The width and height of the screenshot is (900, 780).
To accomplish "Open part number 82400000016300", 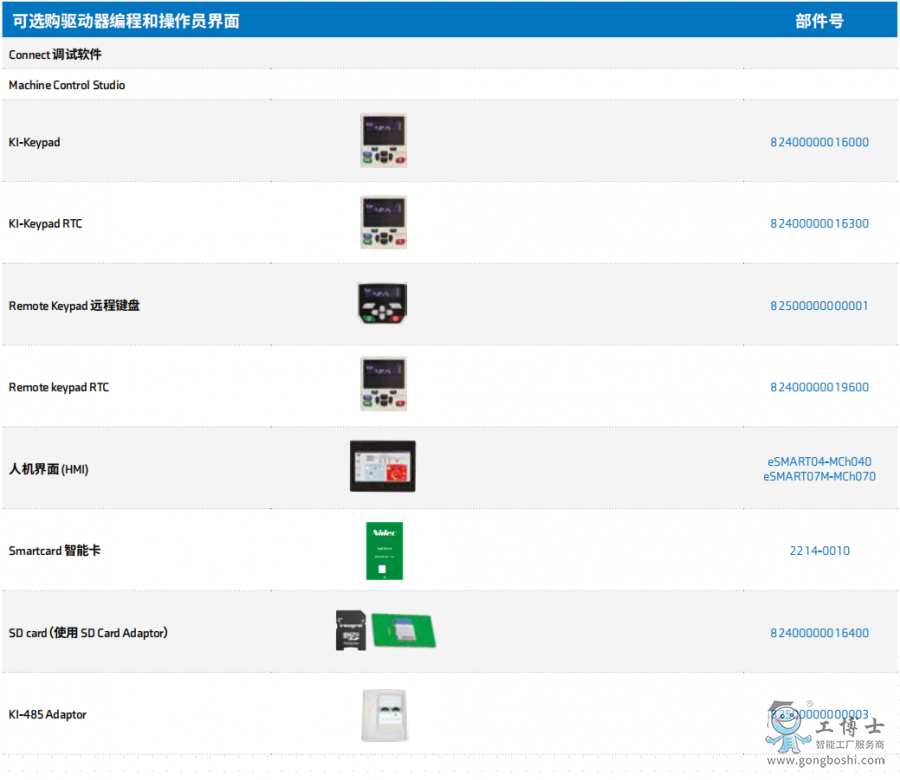I will click(x=819, y=224).
